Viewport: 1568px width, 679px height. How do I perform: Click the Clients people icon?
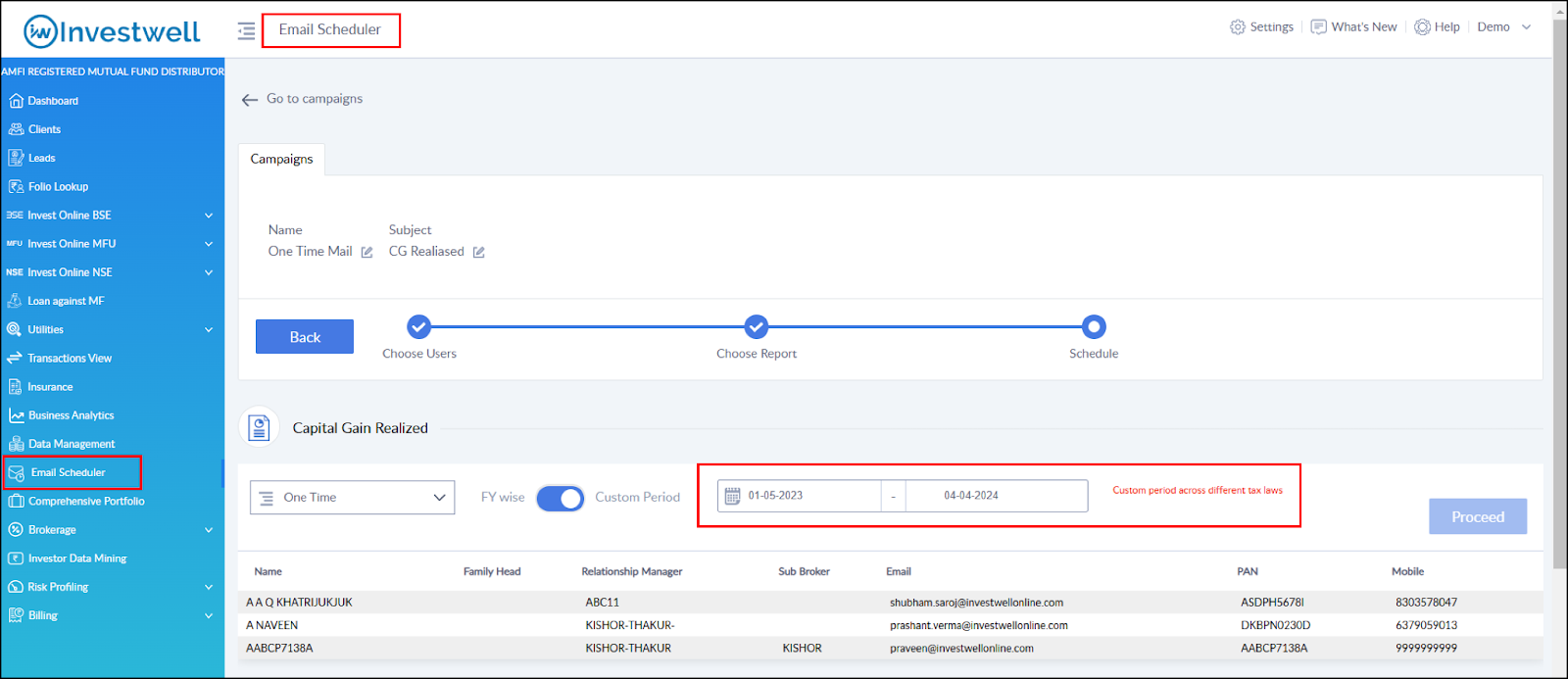click(16, 129)
